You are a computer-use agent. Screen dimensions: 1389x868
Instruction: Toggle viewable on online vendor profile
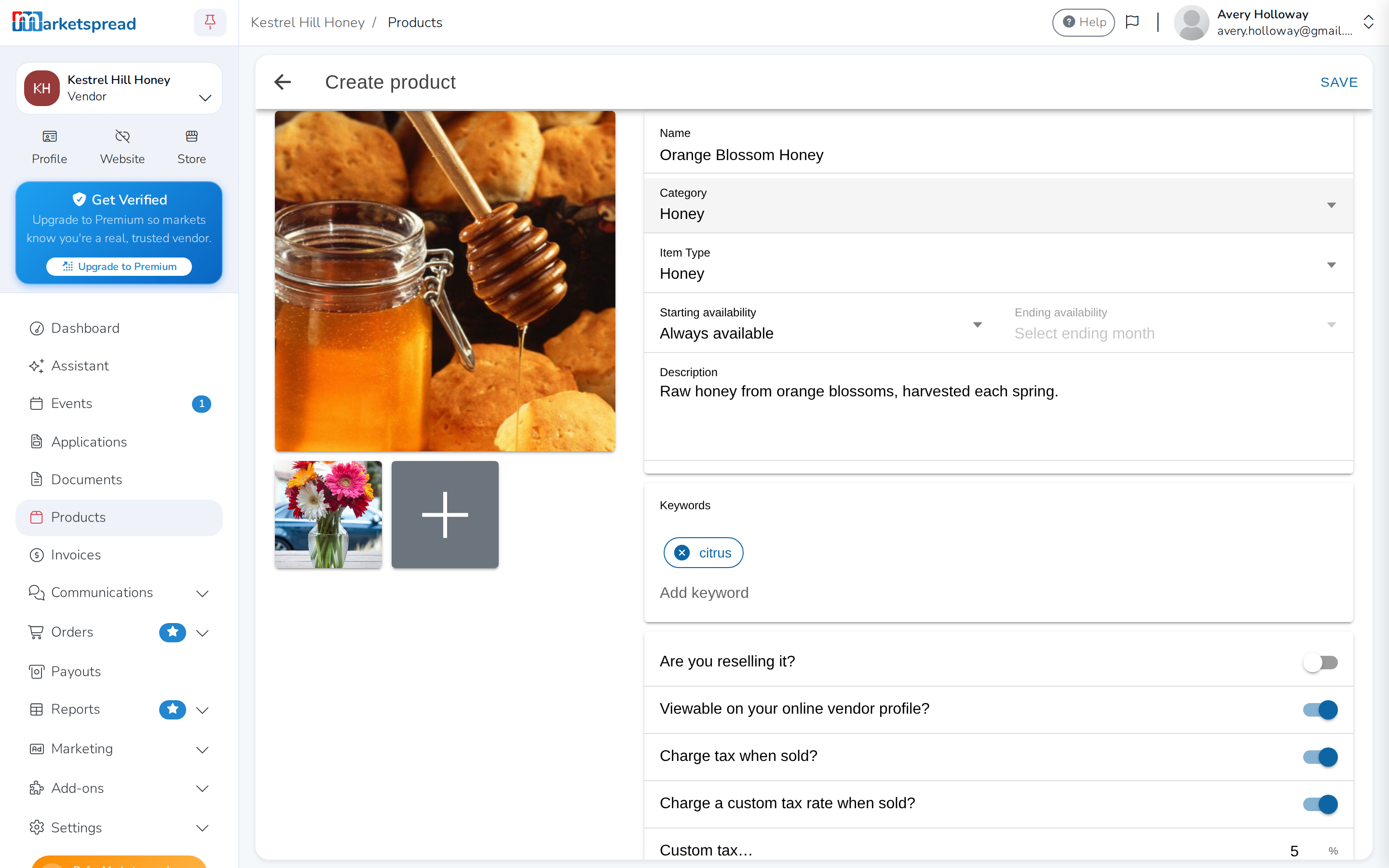(x=1320, y=709)
